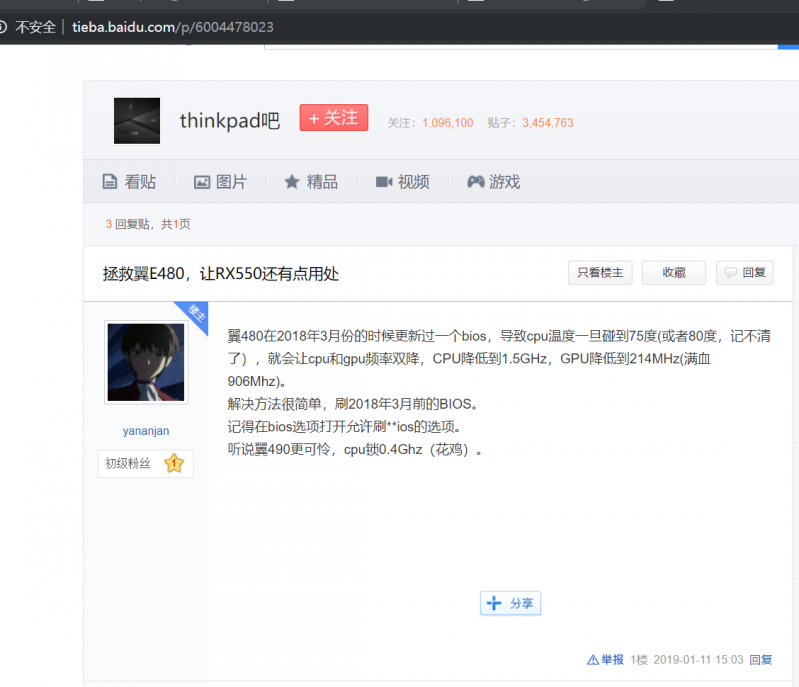Viewport: 799px width, 687px height.
Task: Click the gold star level 1 icon
Action: 174,463
